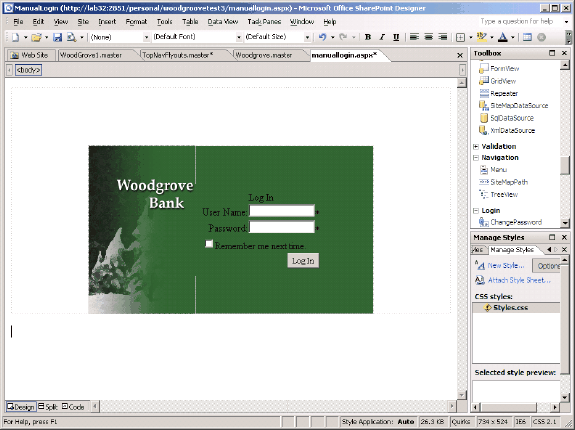575x430 pixels.
Task: Switch to Split view
Action: click(x=48, y=407)
